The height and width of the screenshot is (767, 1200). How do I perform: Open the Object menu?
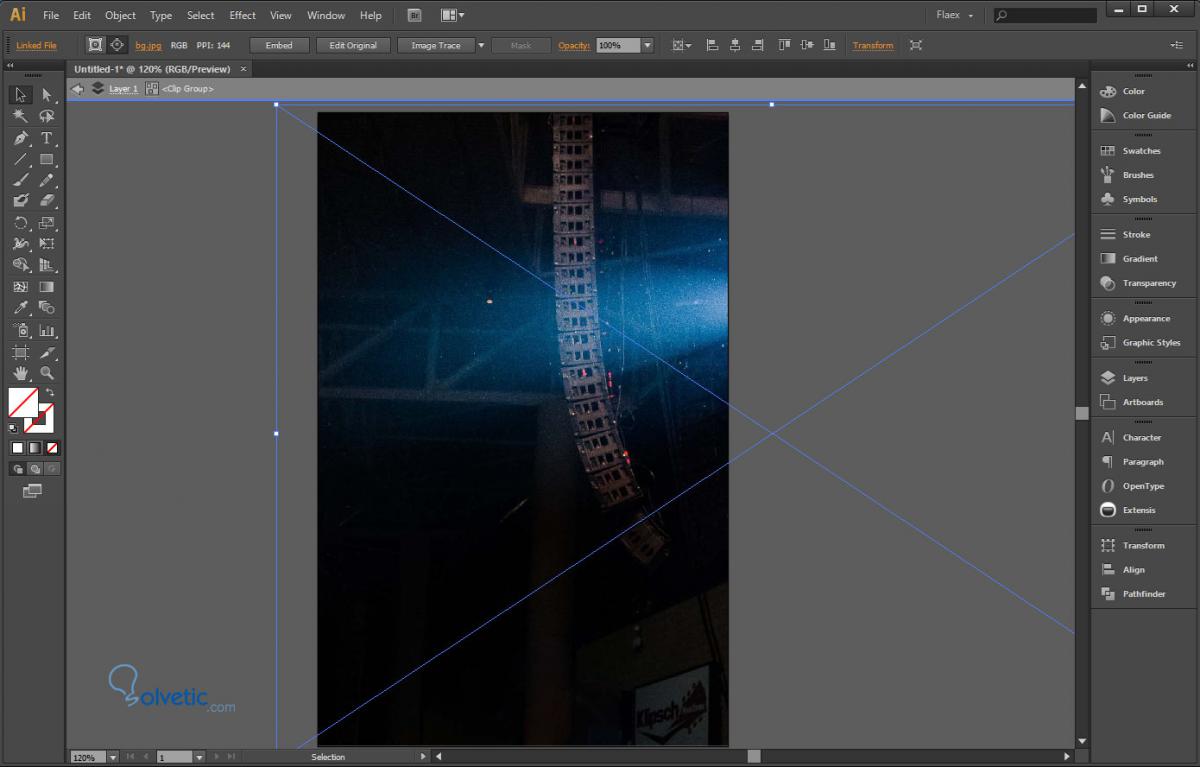[120, 15]
